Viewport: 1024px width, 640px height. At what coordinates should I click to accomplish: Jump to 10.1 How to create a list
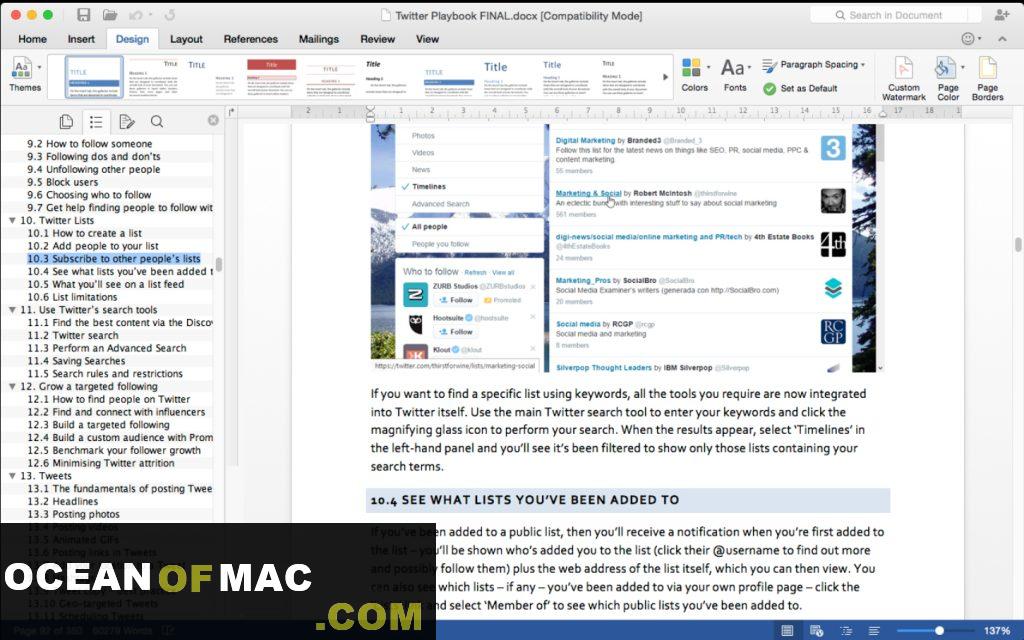[x=84, y=233]
